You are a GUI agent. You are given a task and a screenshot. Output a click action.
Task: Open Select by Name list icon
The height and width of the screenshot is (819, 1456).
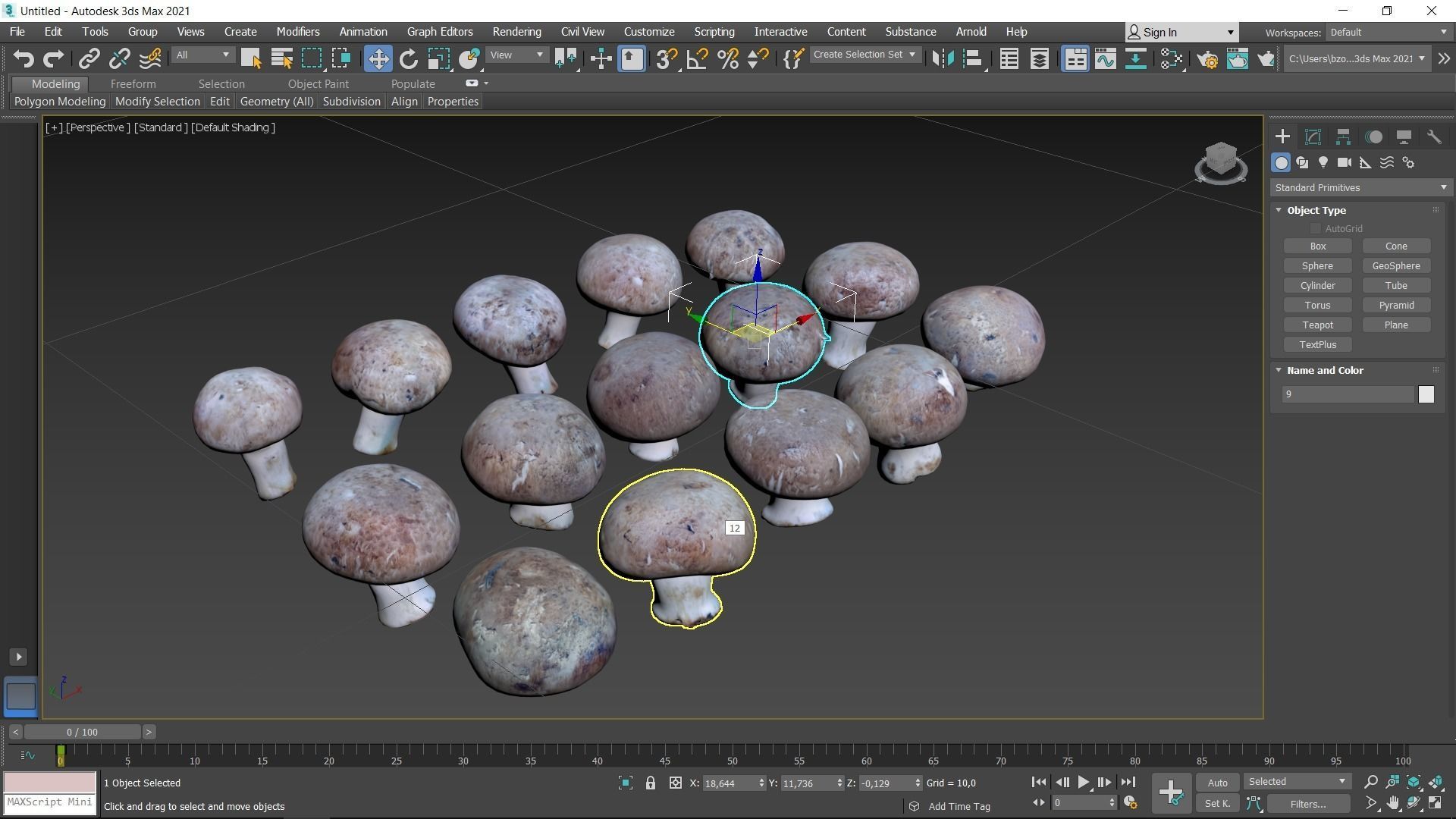tap(281, 58)
